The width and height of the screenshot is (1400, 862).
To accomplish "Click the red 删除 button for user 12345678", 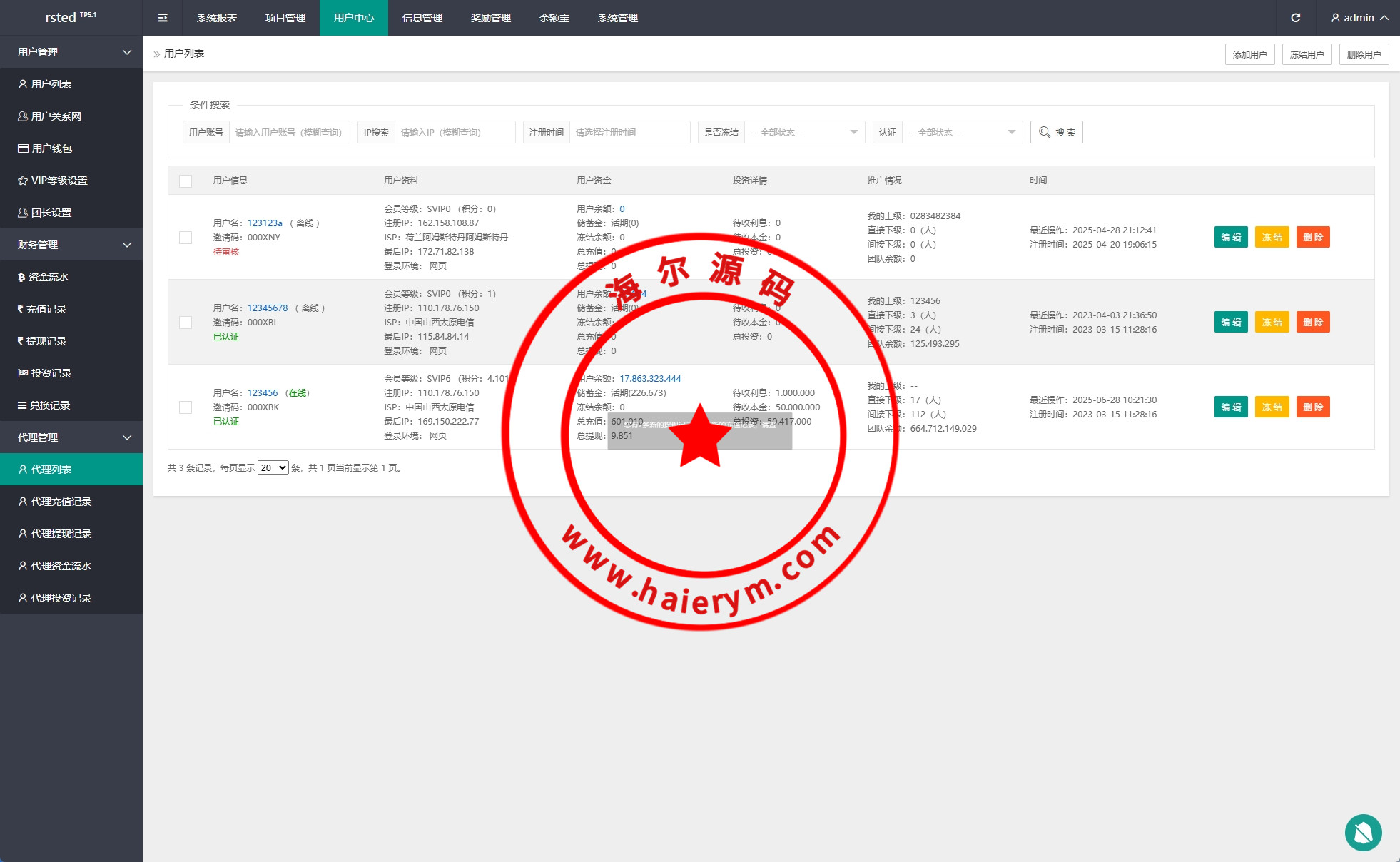I will coord(1312,323).
